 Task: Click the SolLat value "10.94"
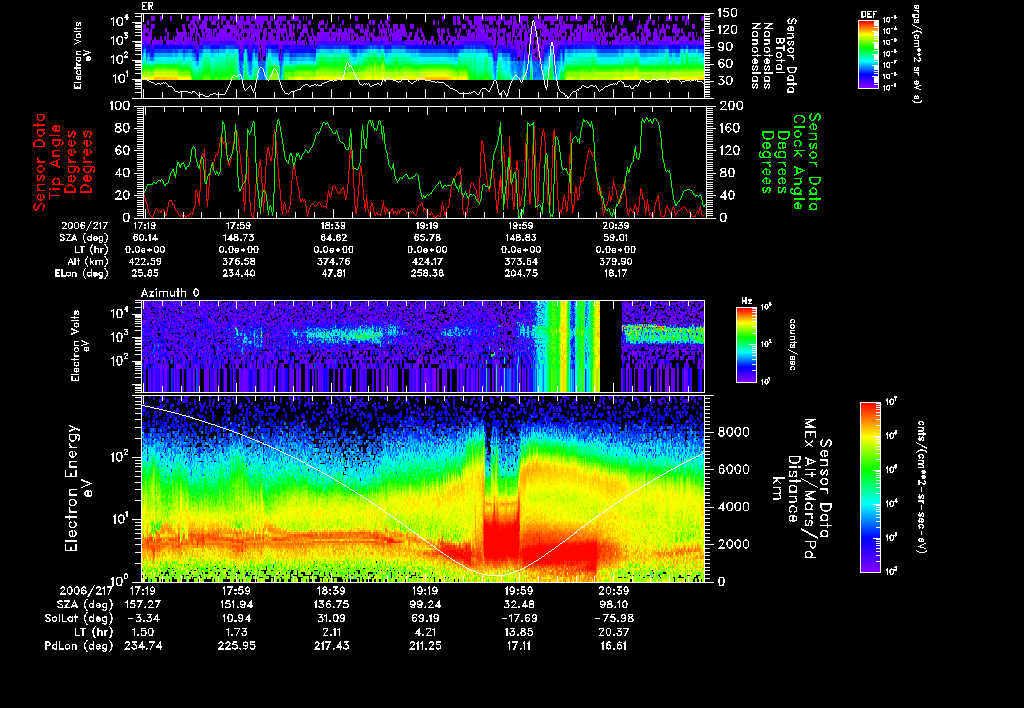pyautogui.click(x=236, y=618)
